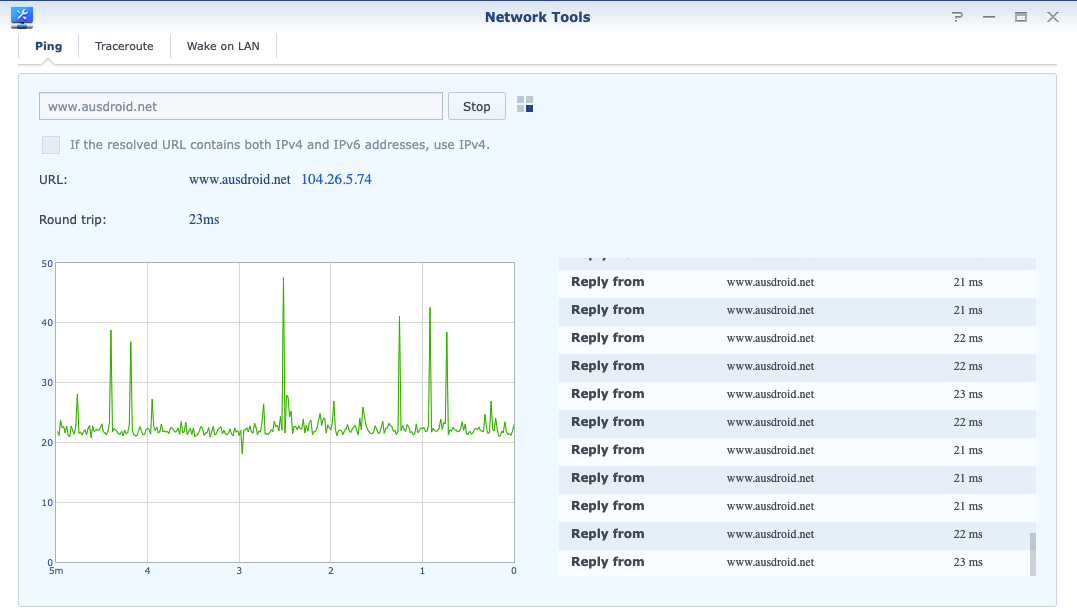Close the Network Tools window

click(1053, 17)
